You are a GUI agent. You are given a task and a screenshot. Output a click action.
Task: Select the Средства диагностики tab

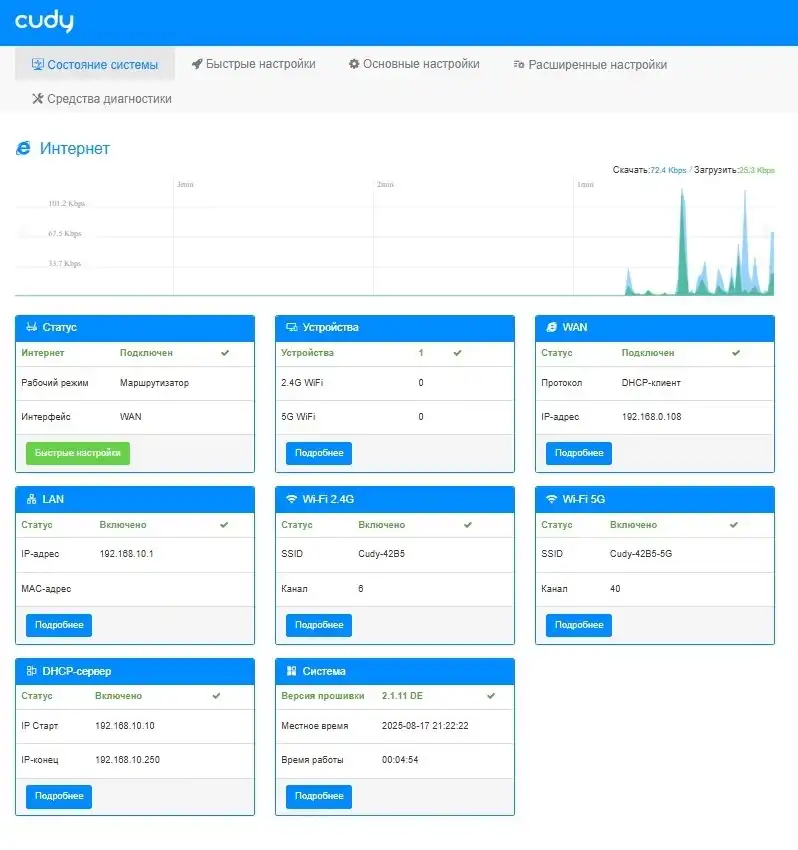pos(102,99)
